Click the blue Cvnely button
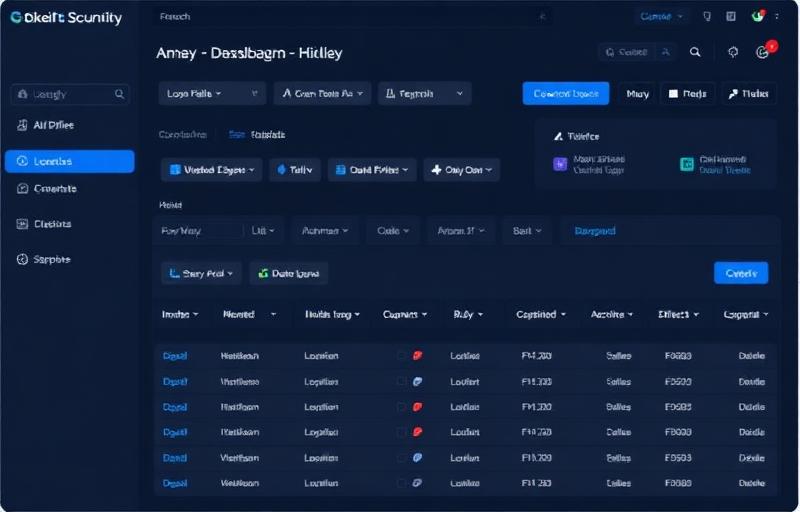The image size is (800, 512). [x=741, y=273]
